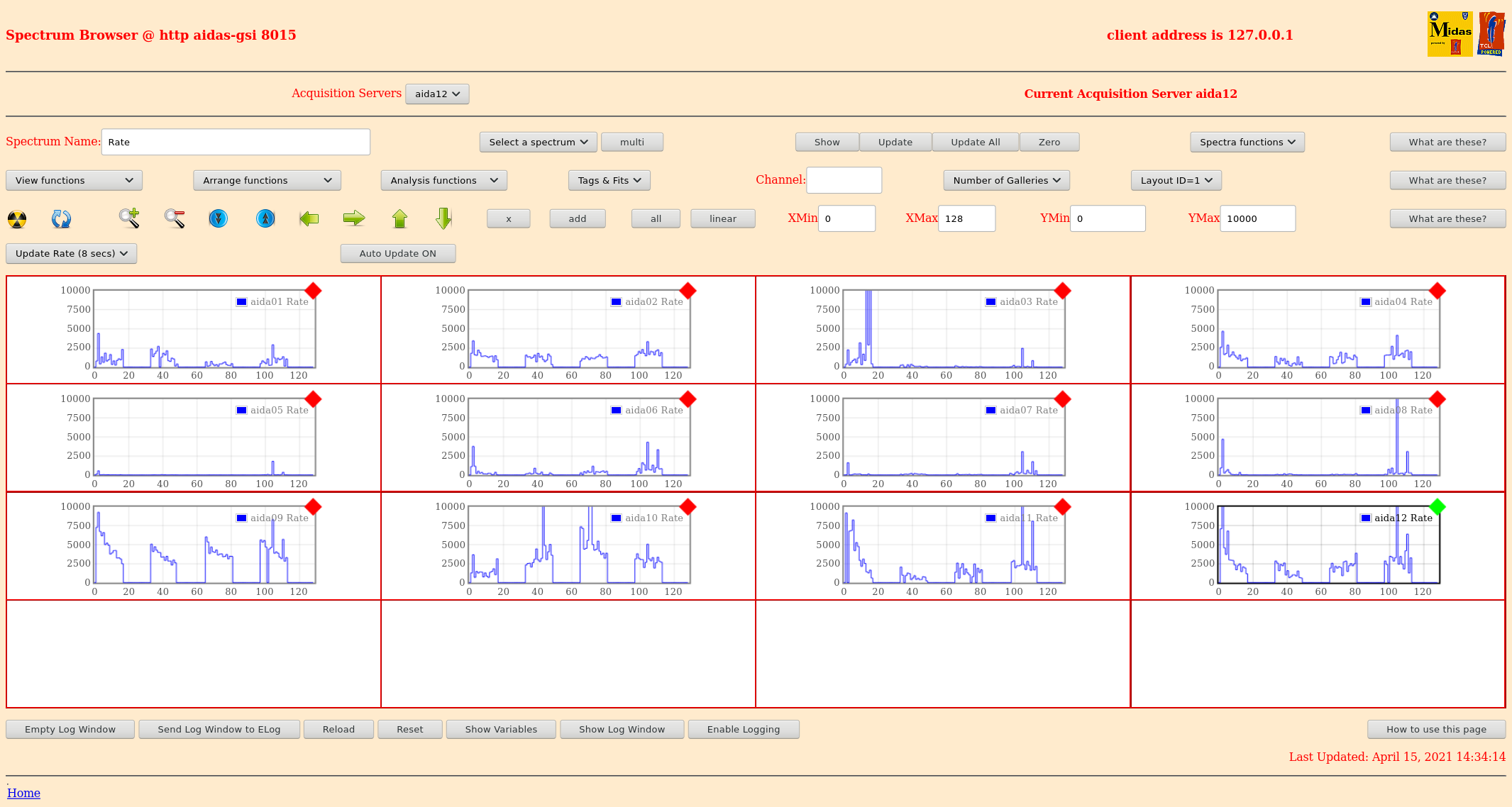This screenshot has height=807, width=1512.
Task: Toggle the linear scale button
Action: tap(722, 218)
